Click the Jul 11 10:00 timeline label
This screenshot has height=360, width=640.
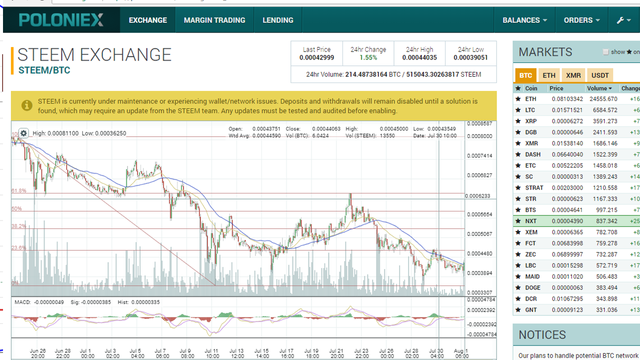click(212, 353)
